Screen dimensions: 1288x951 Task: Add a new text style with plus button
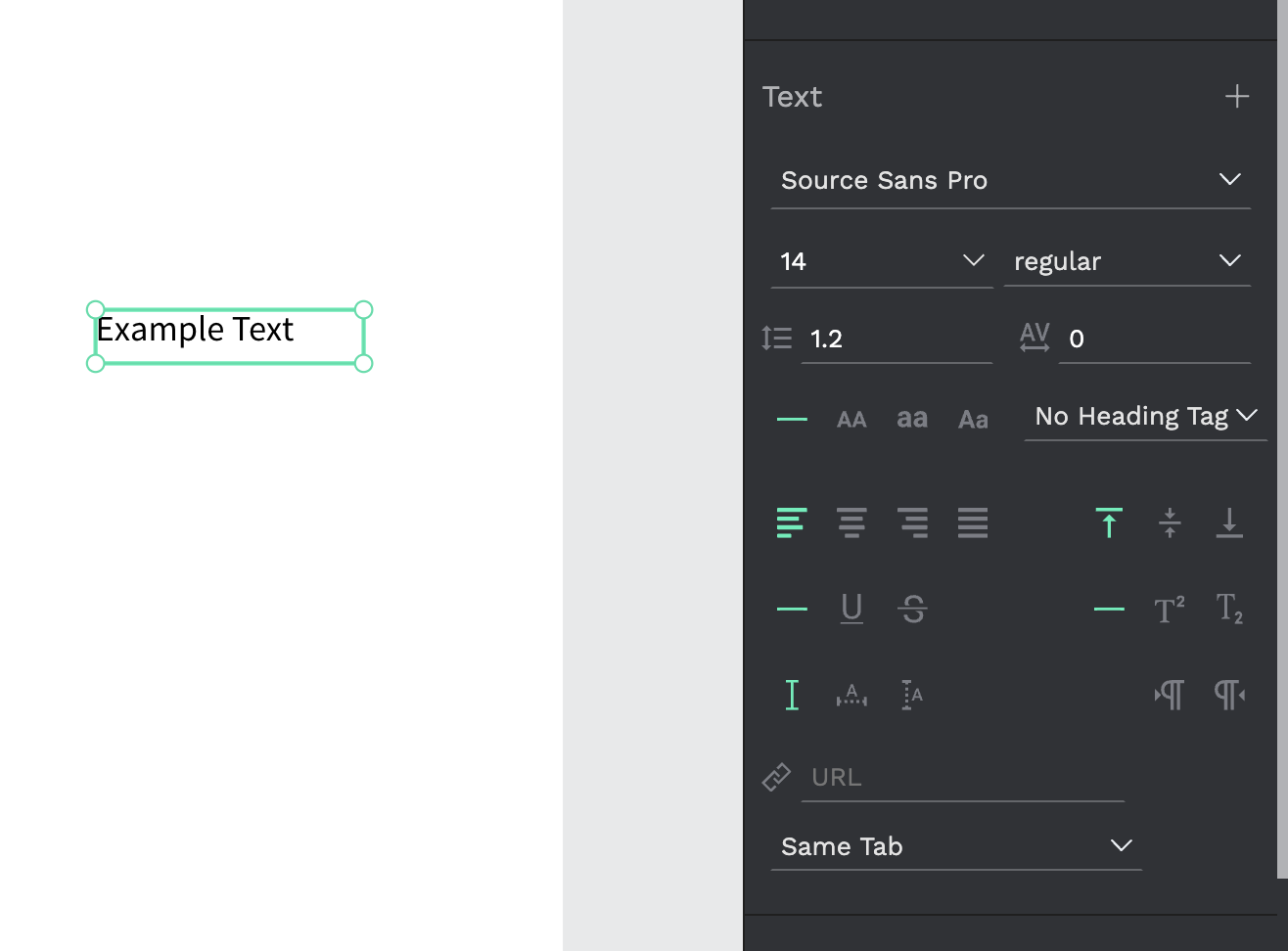1236,96
